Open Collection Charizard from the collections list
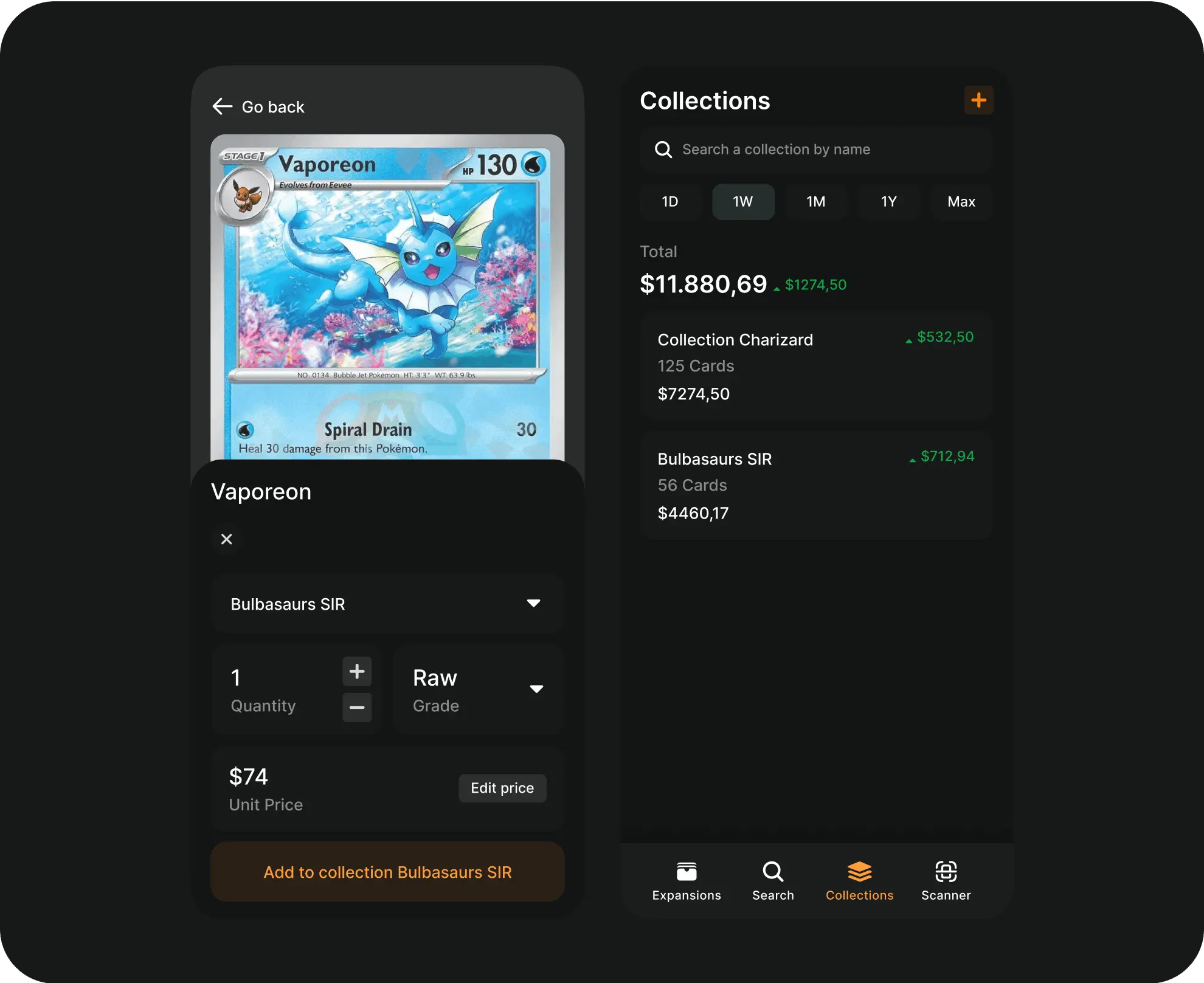Image resolution: width=1204 pixels, height=983 pixels. [x=815, y=366]
